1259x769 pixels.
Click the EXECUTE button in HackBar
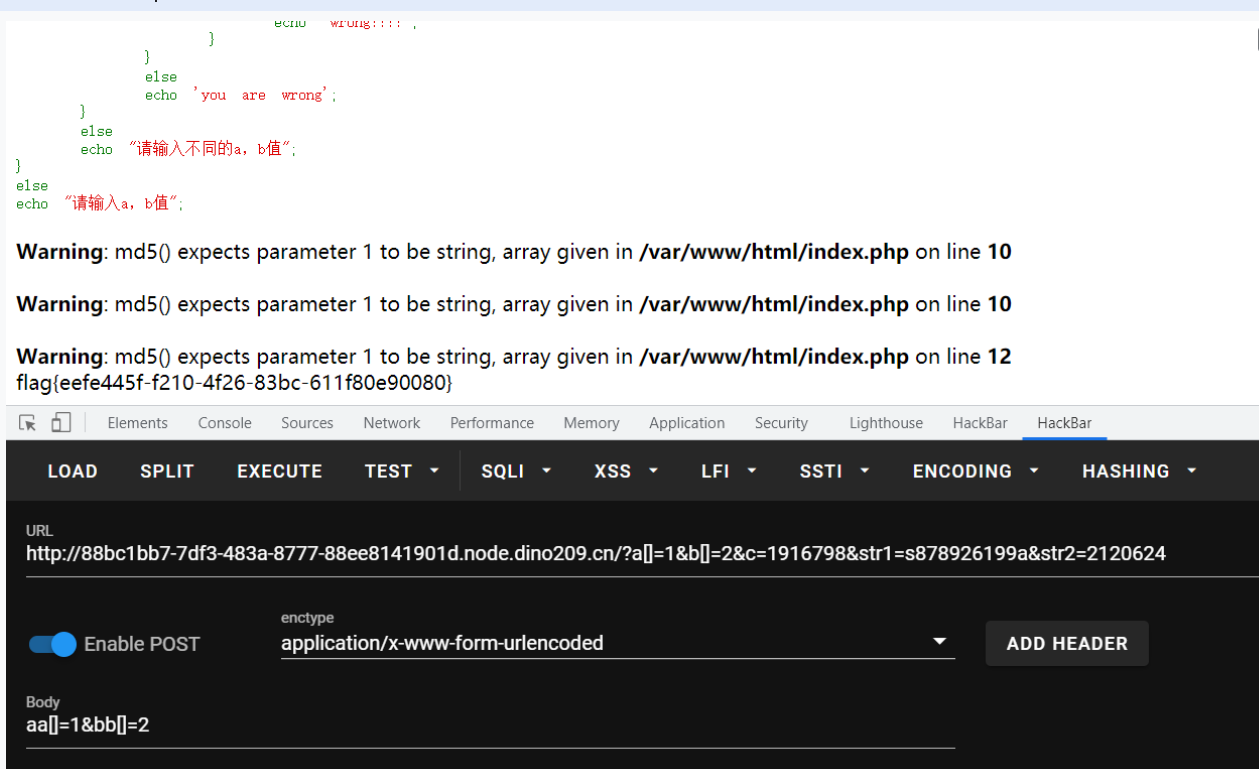tap(280, 471)
